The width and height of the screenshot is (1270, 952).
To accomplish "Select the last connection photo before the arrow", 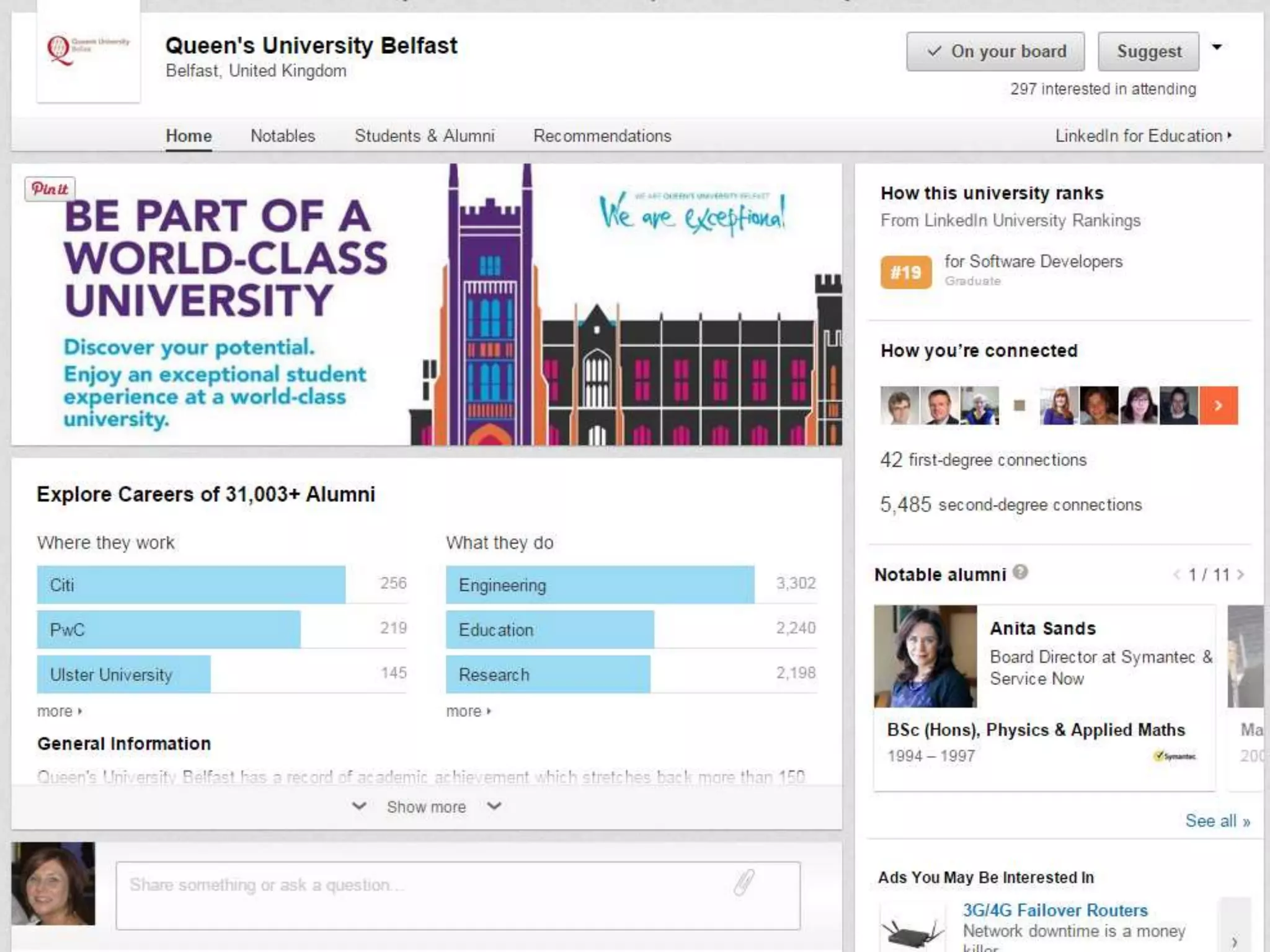I will click(x=1179, y=405).
